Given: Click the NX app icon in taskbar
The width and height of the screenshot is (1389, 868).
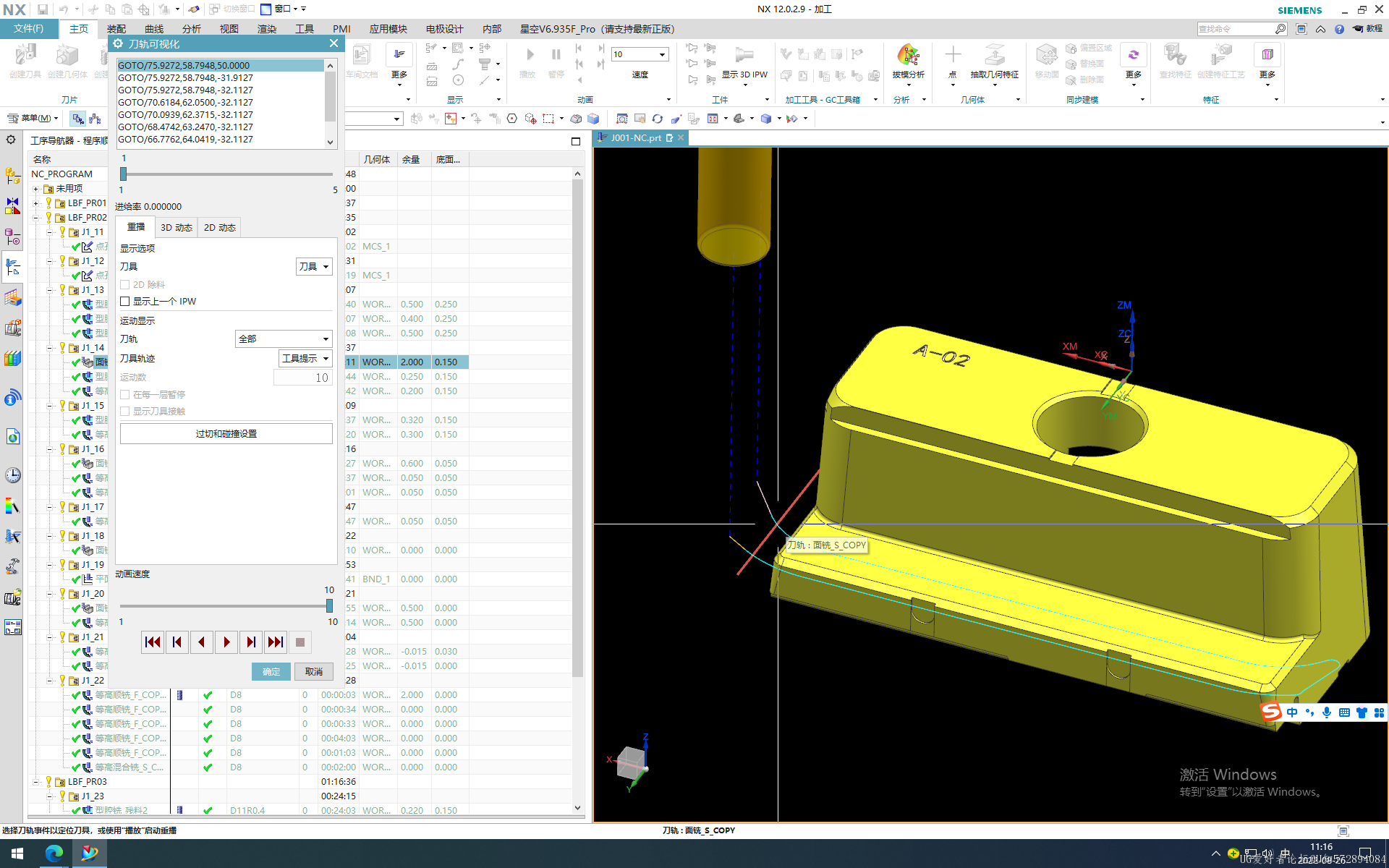Looking at the screenshot, I should (90, 854).
